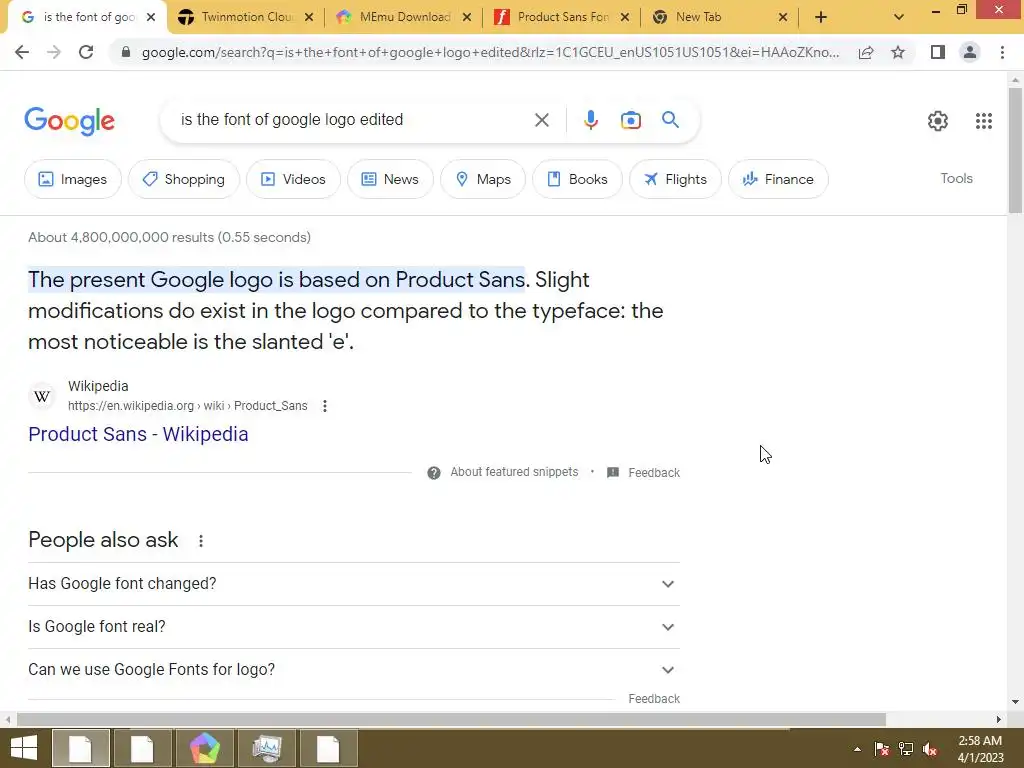Click the muted speaker tray icon
The width and height of the screenshot is (1024, 768).
[930, 749]
